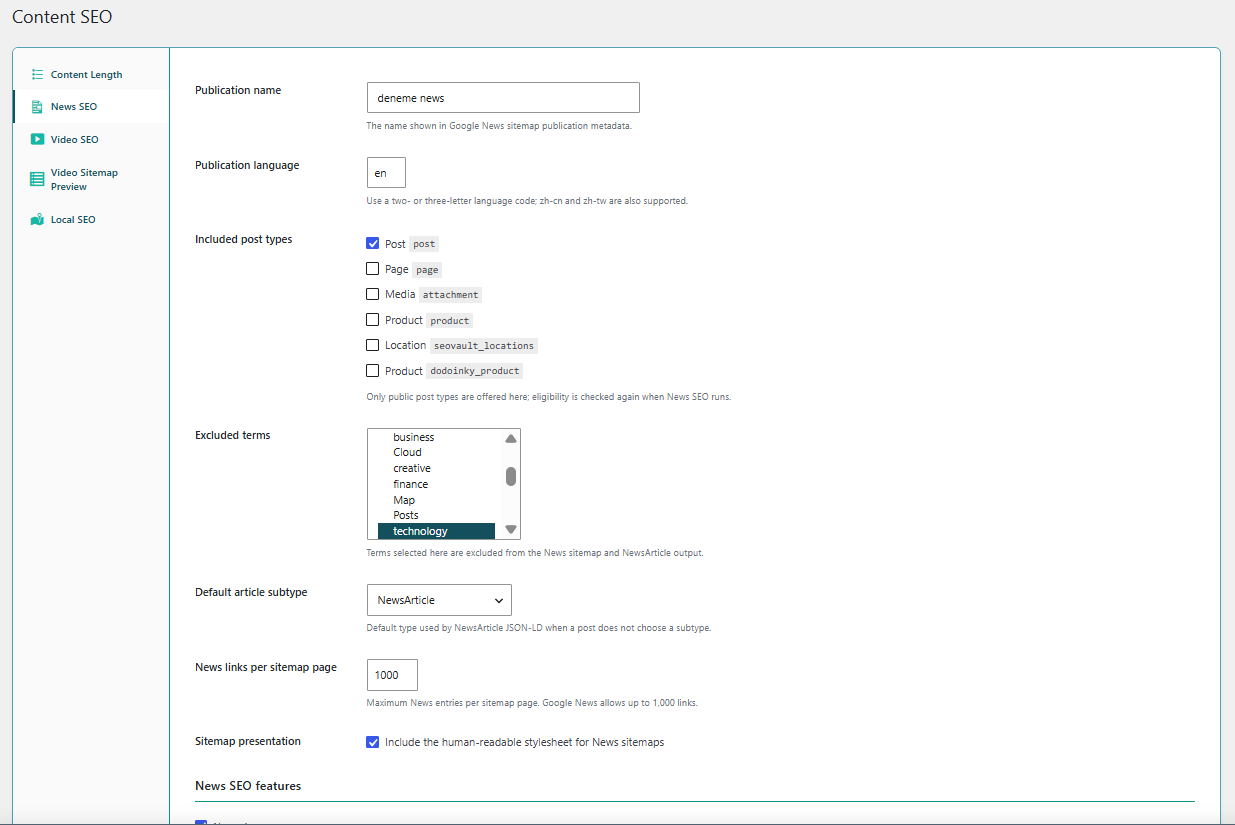Click the Publication name field
This screenshot has width=1235, height=825.
[503, 98]
